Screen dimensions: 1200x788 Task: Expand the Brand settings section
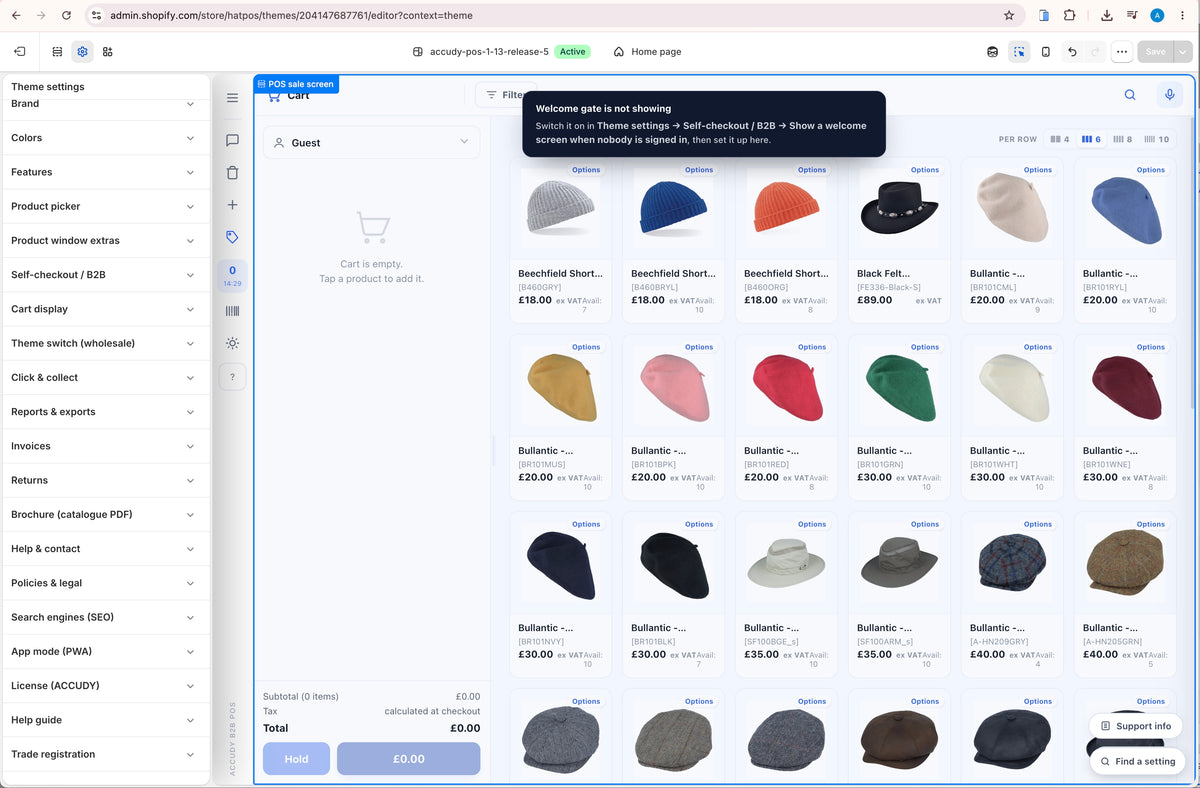click(105, 104)
